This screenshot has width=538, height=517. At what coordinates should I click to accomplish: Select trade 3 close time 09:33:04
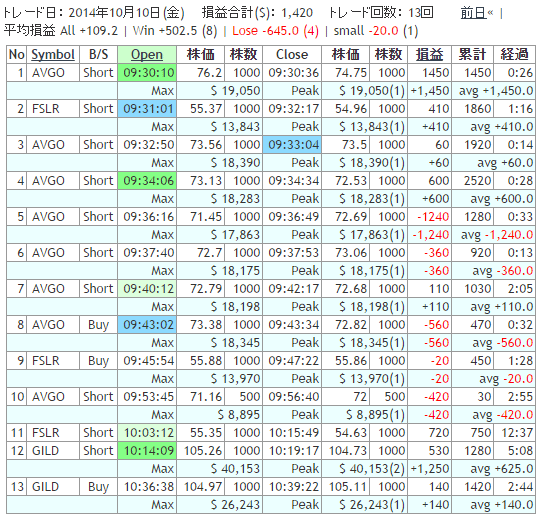[x=292, y=144]
